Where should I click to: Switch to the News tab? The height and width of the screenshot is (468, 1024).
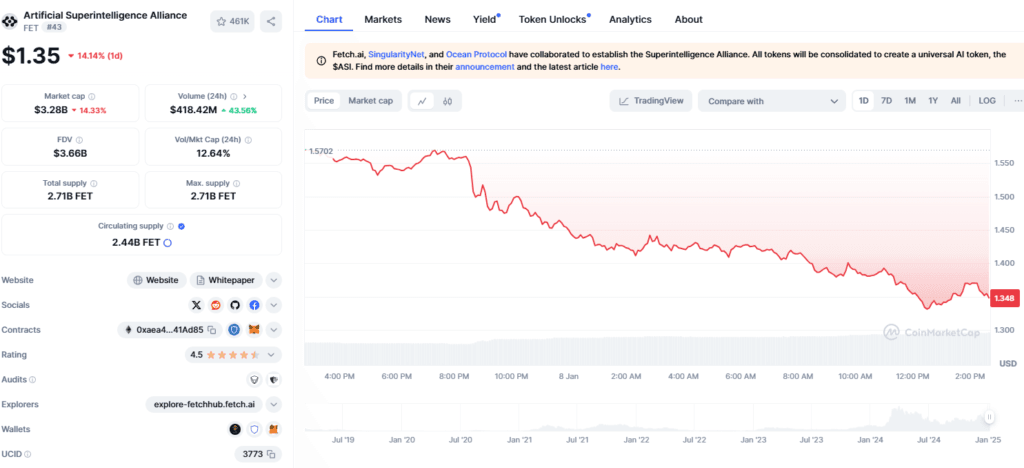tap(438, 20)
